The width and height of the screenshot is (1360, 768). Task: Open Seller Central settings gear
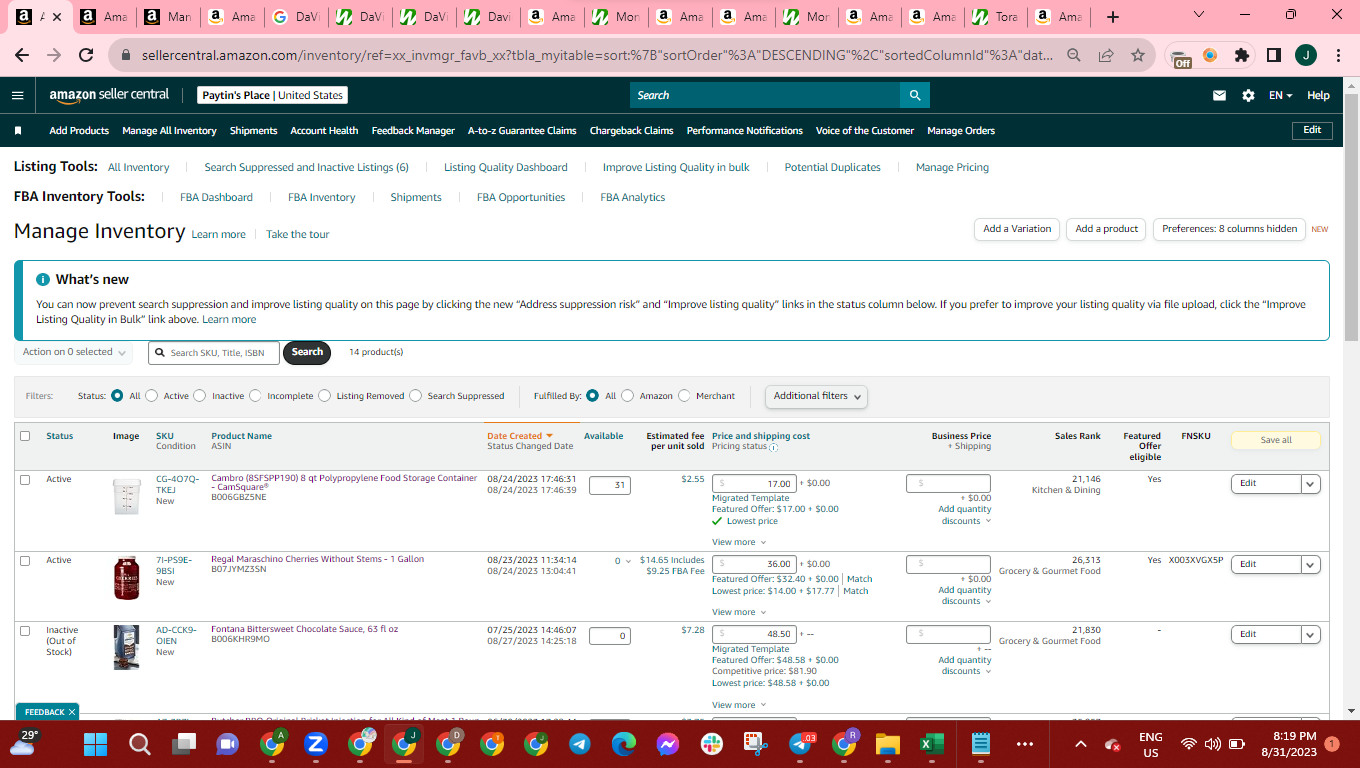click(1248, 95)
